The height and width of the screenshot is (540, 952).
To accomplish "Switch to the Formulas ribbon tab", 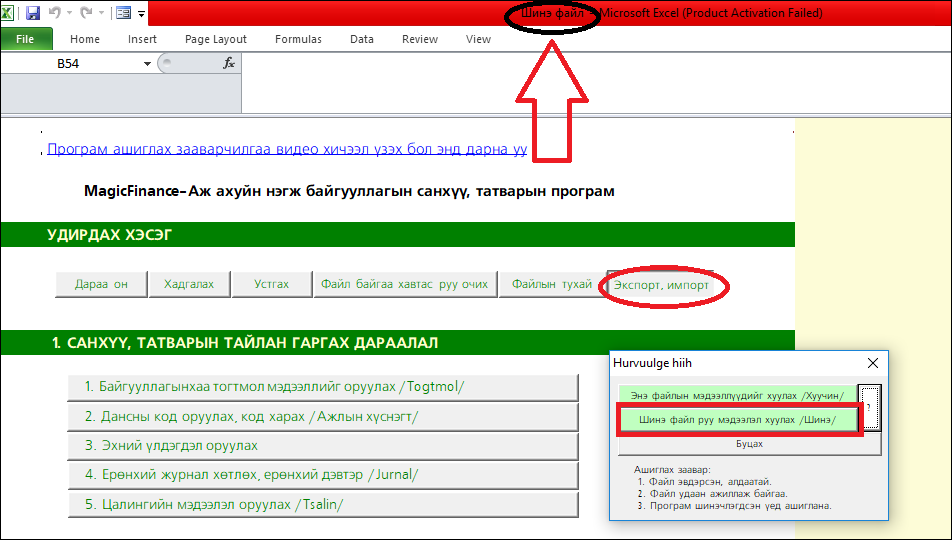I will pos(298,39).
